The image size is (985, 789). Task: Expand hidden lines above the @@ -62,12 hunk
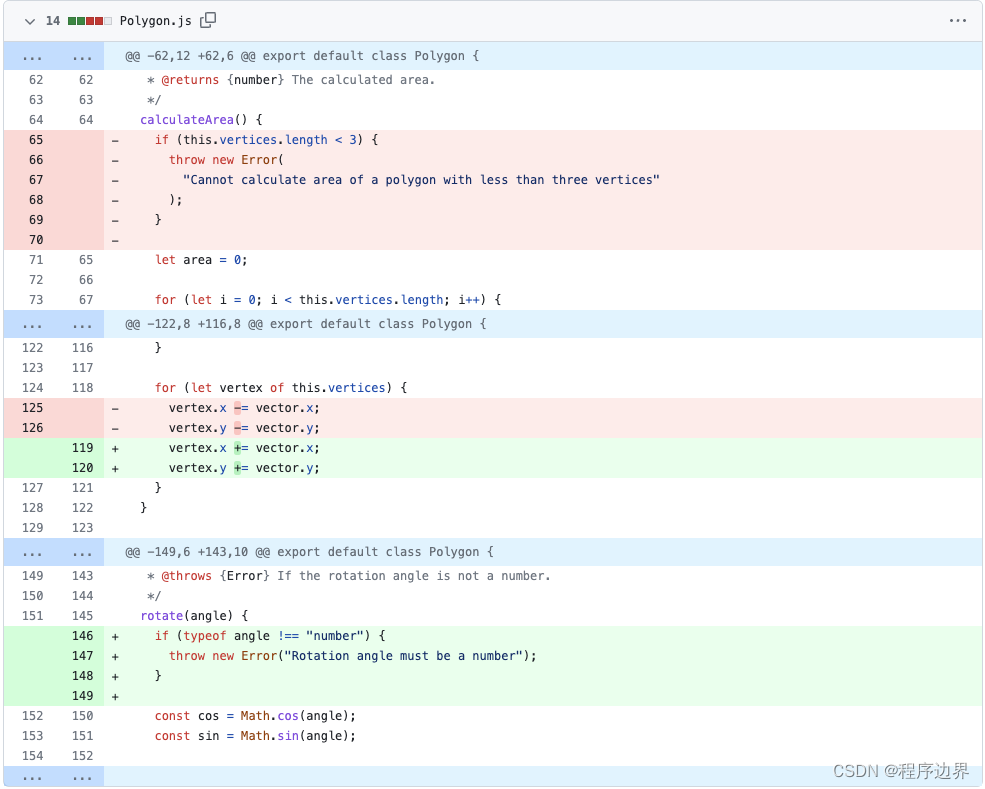click(x=54, y=56)
